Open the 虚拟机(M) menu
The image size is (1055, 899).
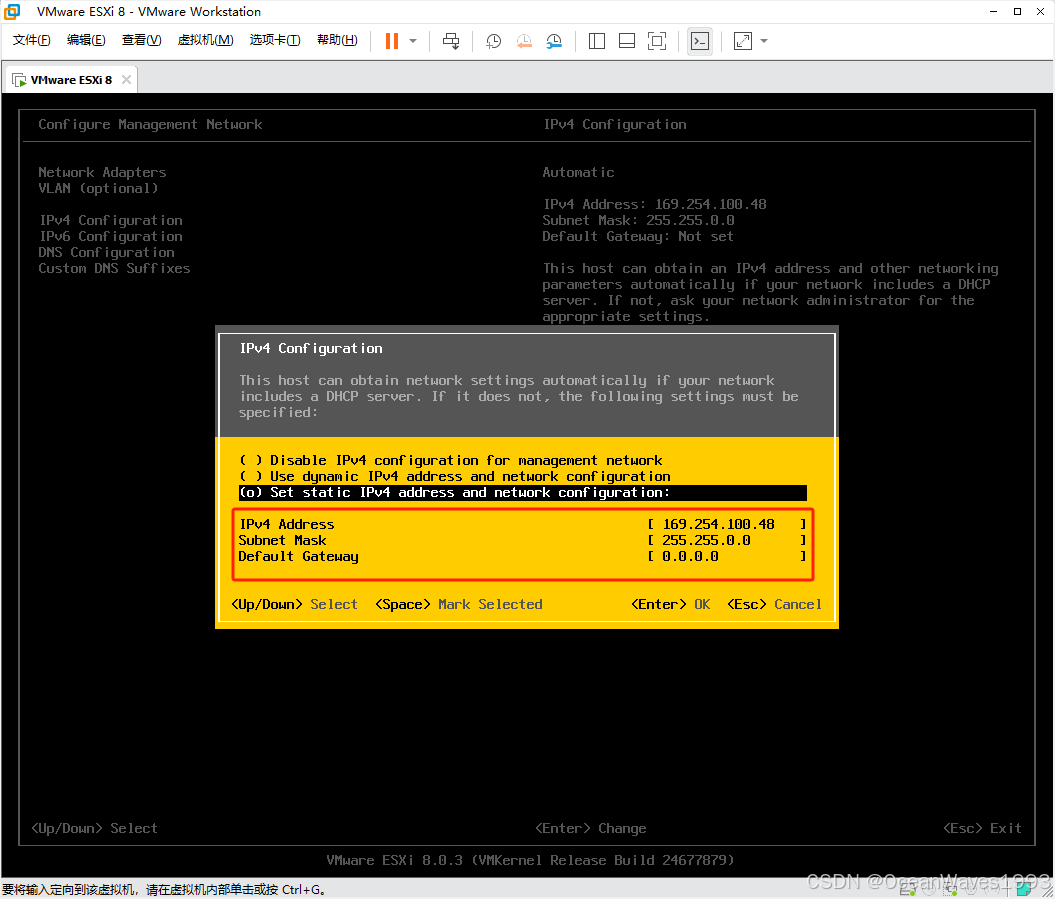pyautogui.click(x=205, y=40)
